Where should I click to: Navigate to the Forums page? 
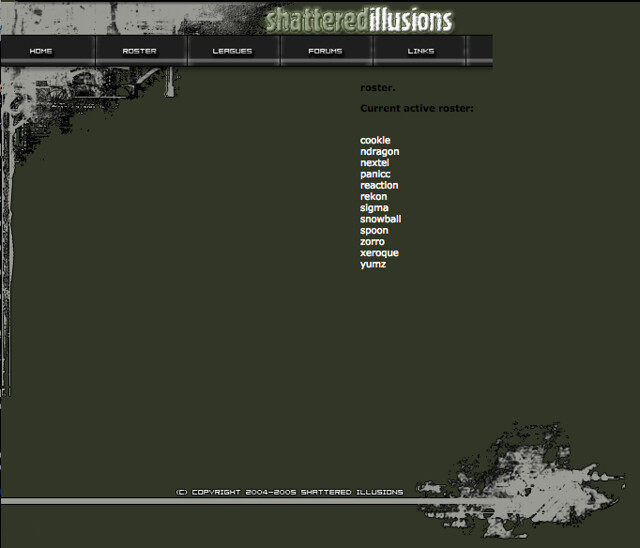(x=325, y=51)
